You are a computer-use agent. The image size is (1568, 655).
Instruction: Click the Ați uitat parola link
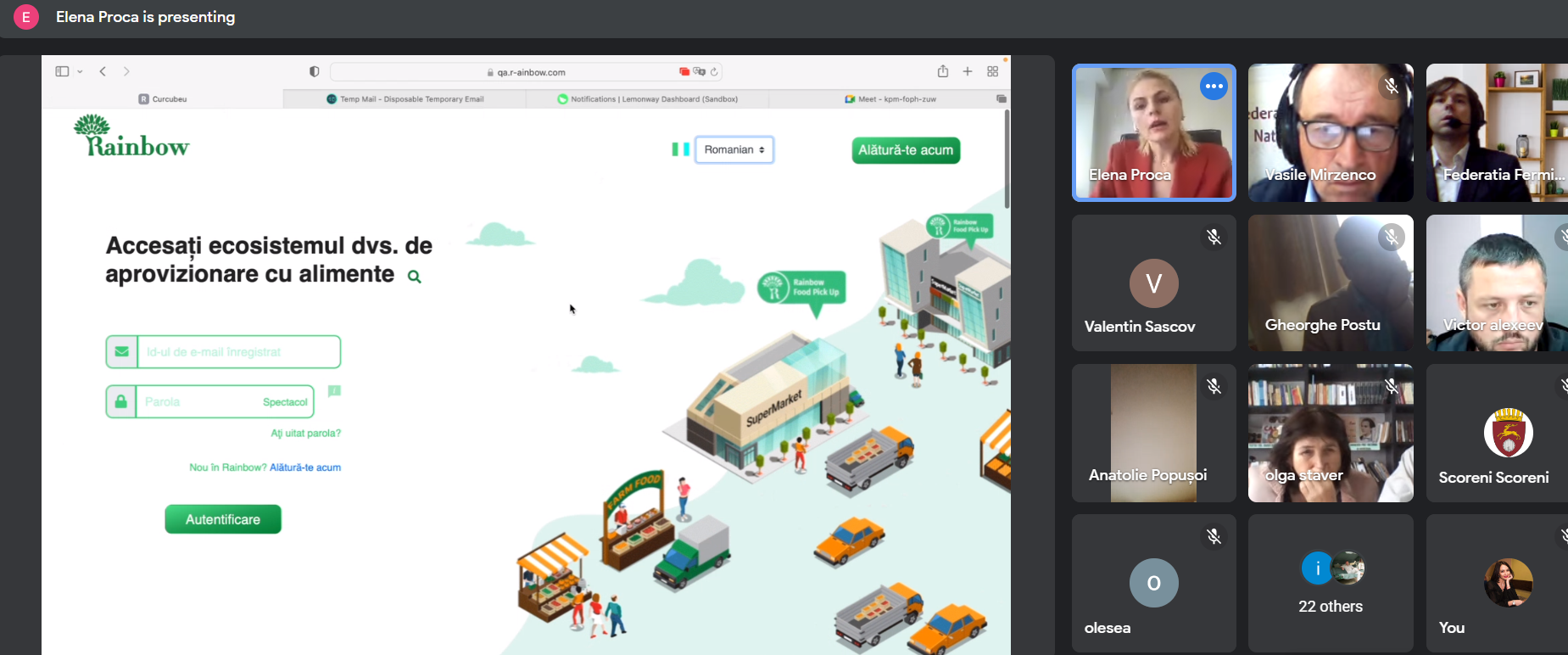305,434
